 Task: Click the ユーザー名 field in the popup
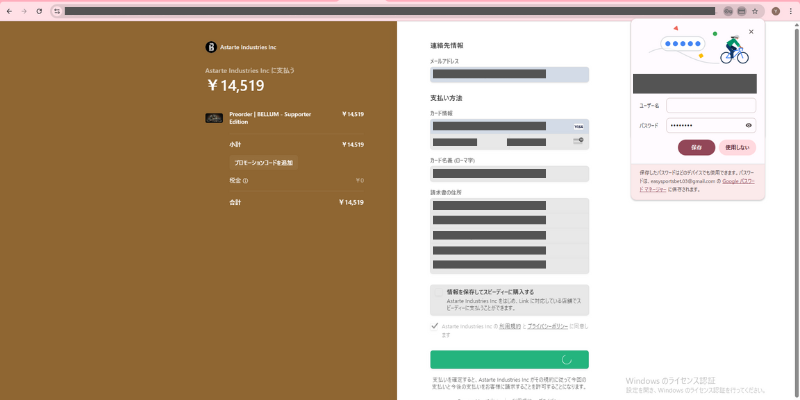[x=711, y=106]
